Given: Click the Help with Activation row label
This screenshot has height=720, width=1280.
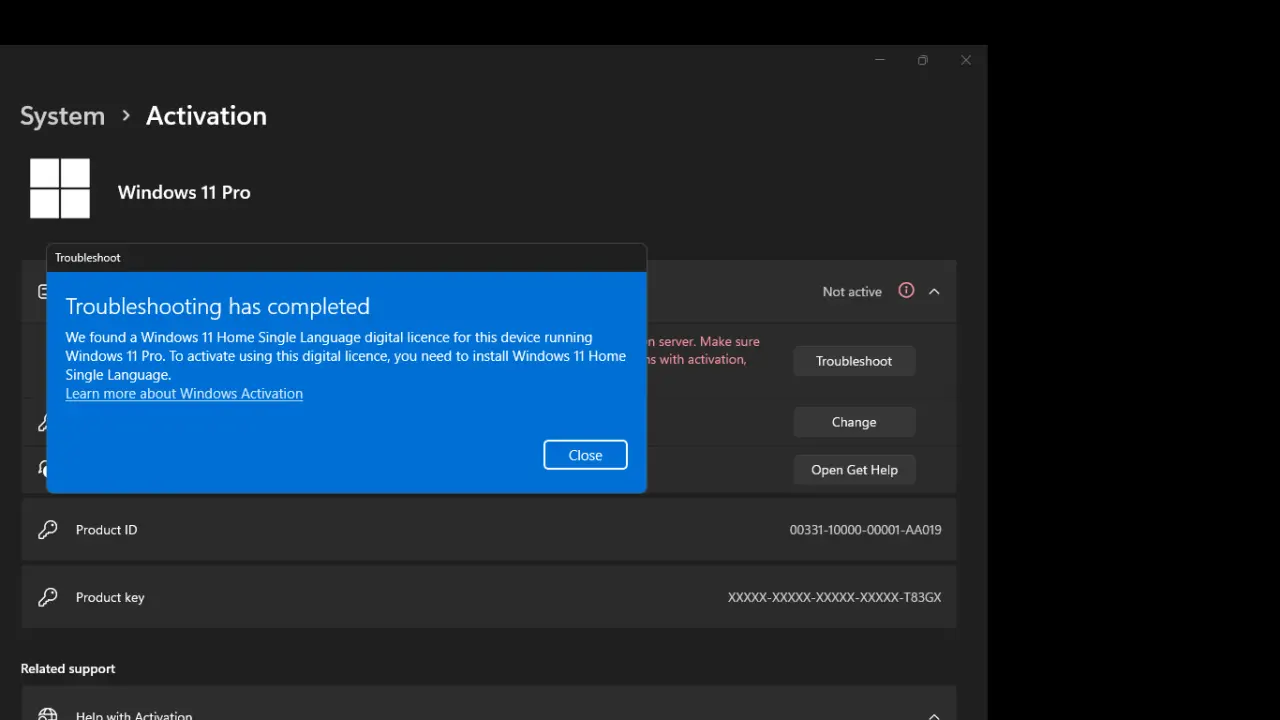Looking at the screenshot, I should 134,714.
